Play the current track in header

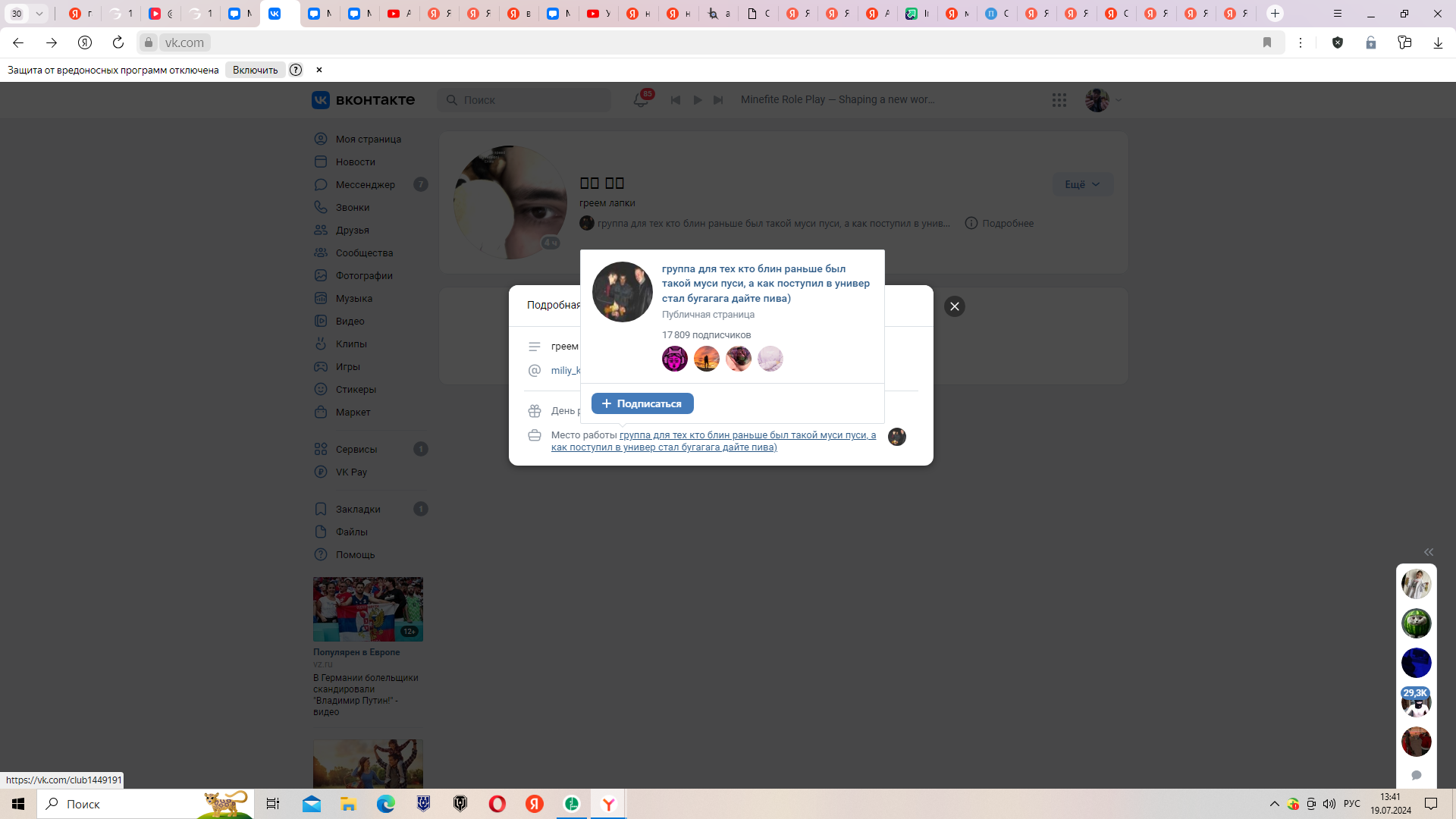697,100
